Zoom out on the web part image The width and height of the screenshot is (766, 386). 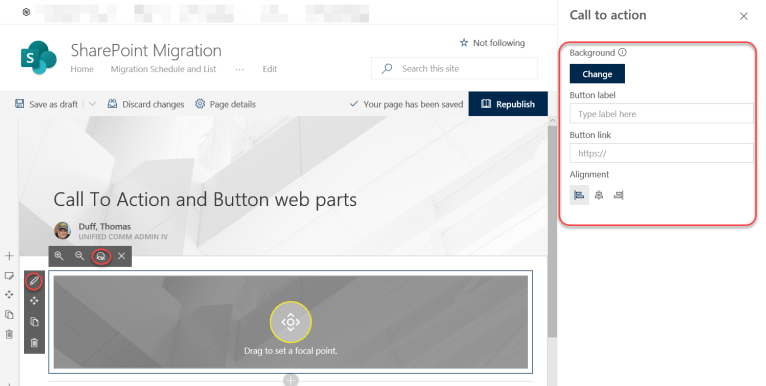80,256
